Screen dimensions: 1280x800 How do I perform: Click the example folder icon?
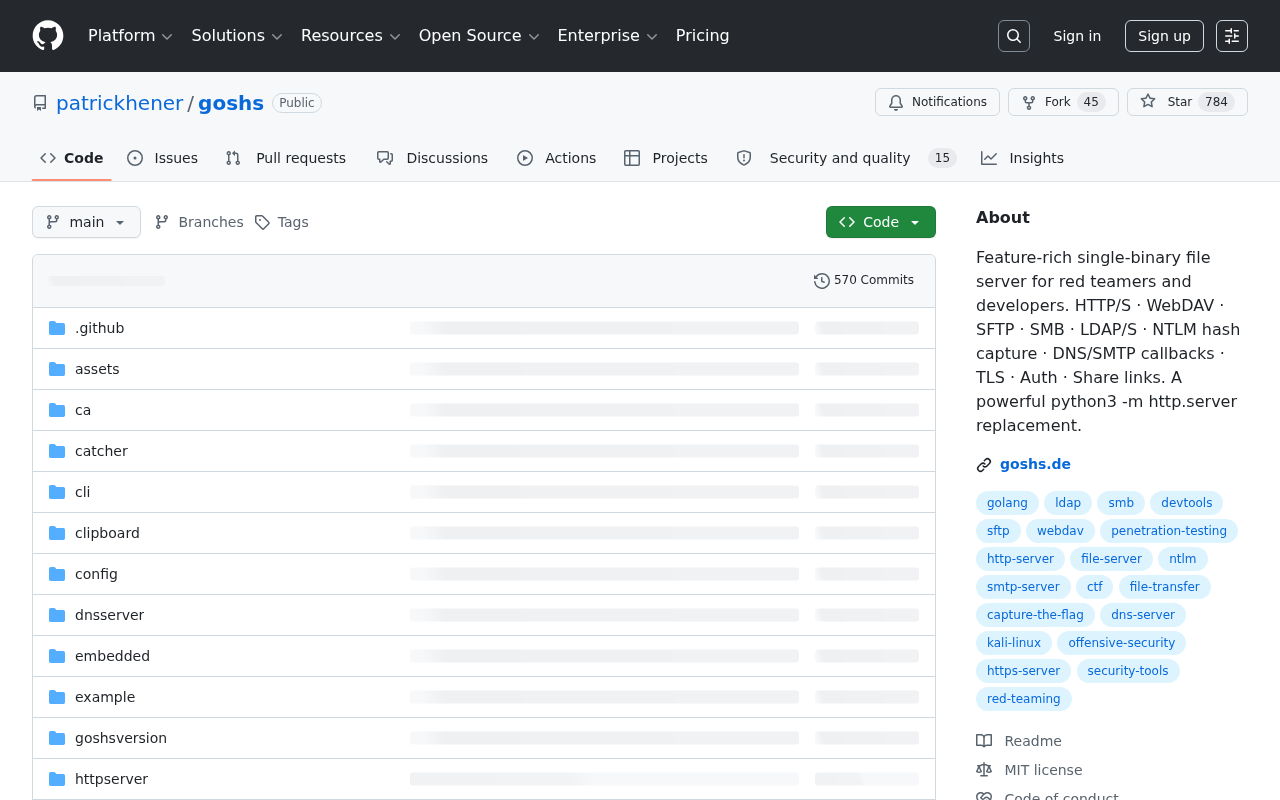(x=57, y=697)
